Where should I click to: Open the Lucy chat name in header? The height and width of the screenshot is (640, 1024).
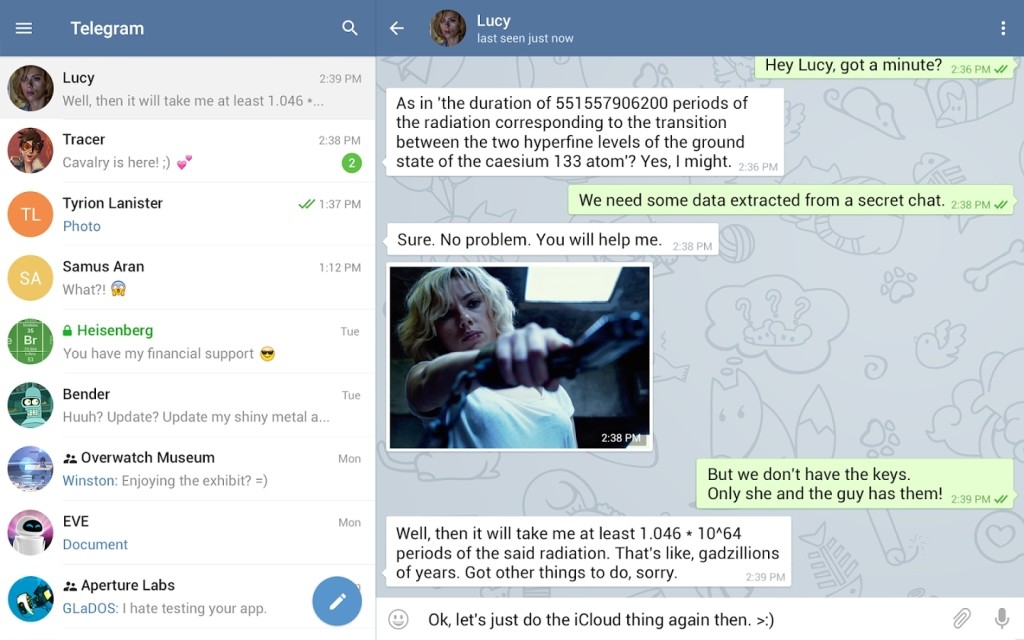[494, 21]
